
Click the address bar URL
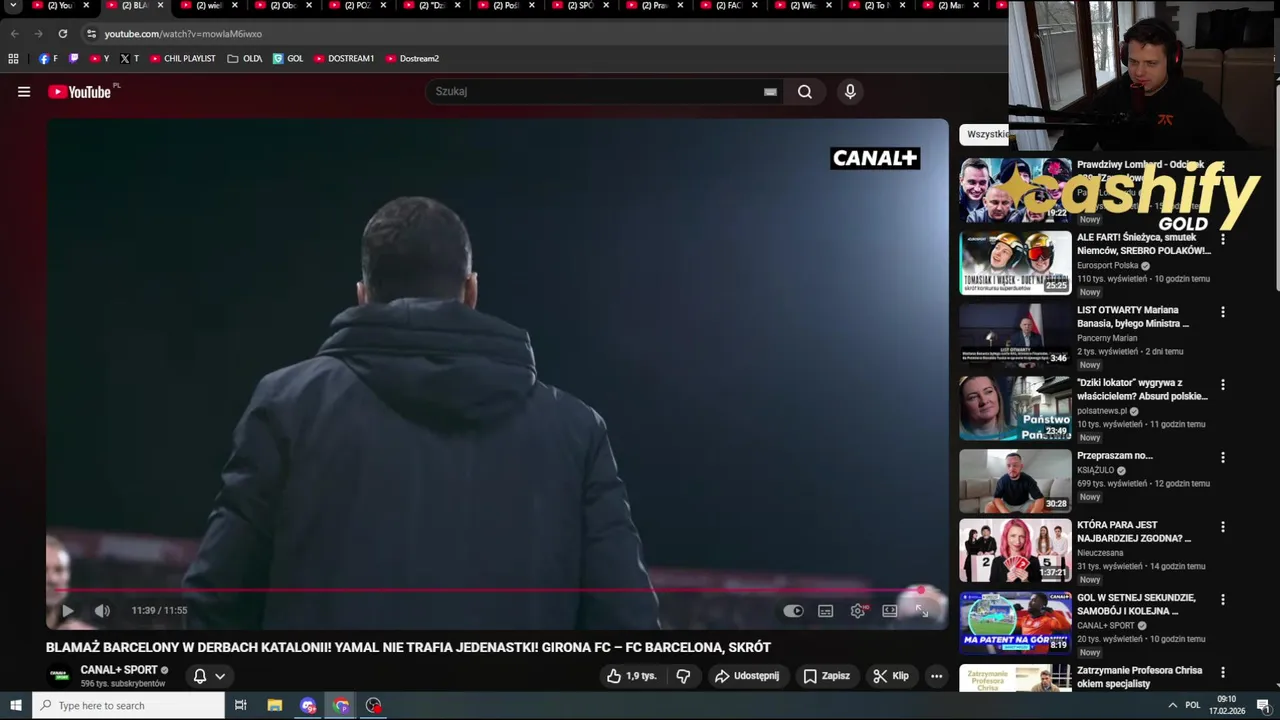[183, 34]
